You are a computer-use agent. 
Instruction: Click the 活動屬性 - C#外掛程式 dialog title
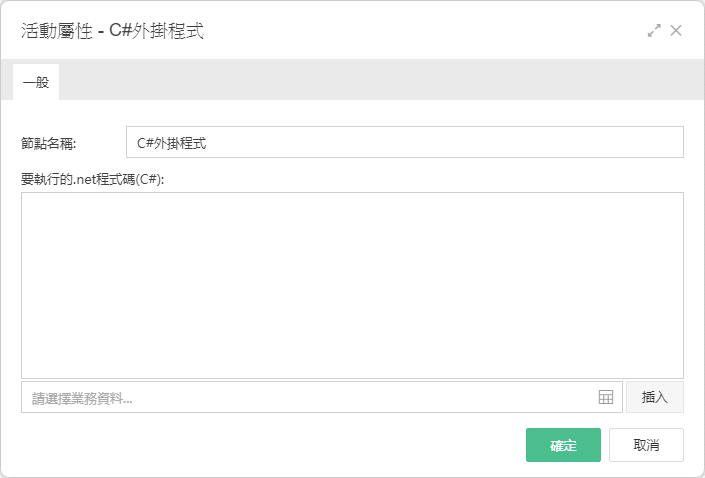pos(112,31)
